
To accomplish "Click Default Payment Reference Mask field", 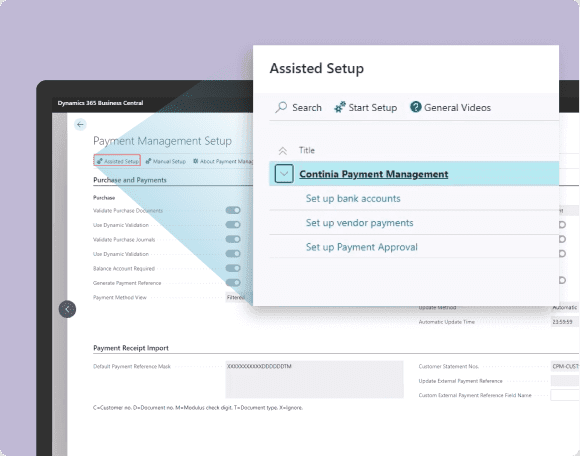I will click(x=314, y=379).
